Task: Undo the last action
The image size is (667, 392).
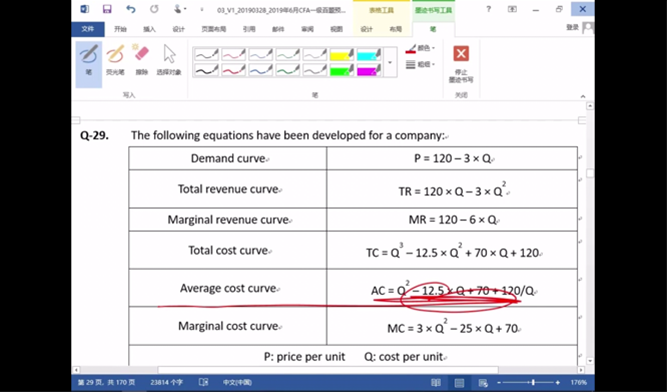Action: point(130,9)
